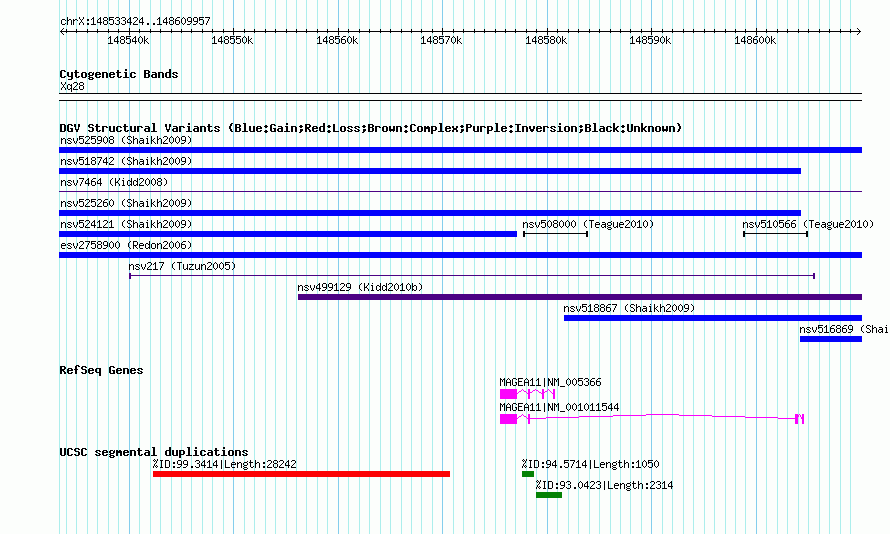Click the MAGEA11|NM_001011544 gene label
The width and height of the screenshot is (890, 534).
click(x=559, y=407)
